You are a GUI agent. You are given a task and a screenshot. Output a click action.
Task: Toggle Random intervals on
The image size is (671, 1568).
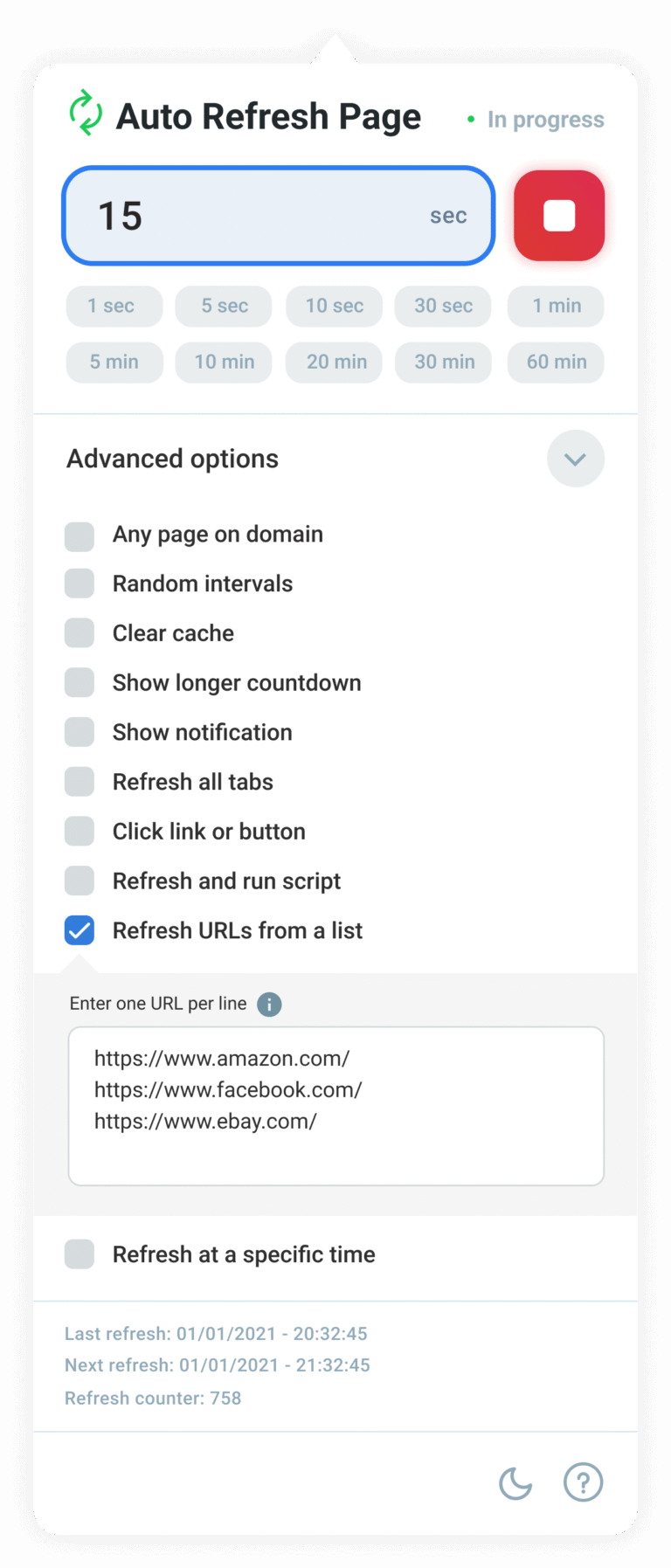80,583
